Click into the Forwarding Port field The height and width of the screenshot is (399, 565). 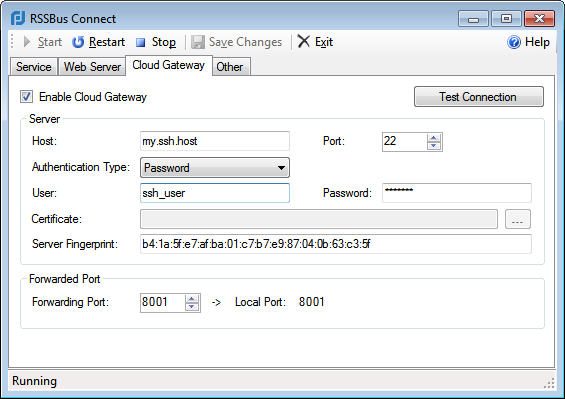click(163, 303)
